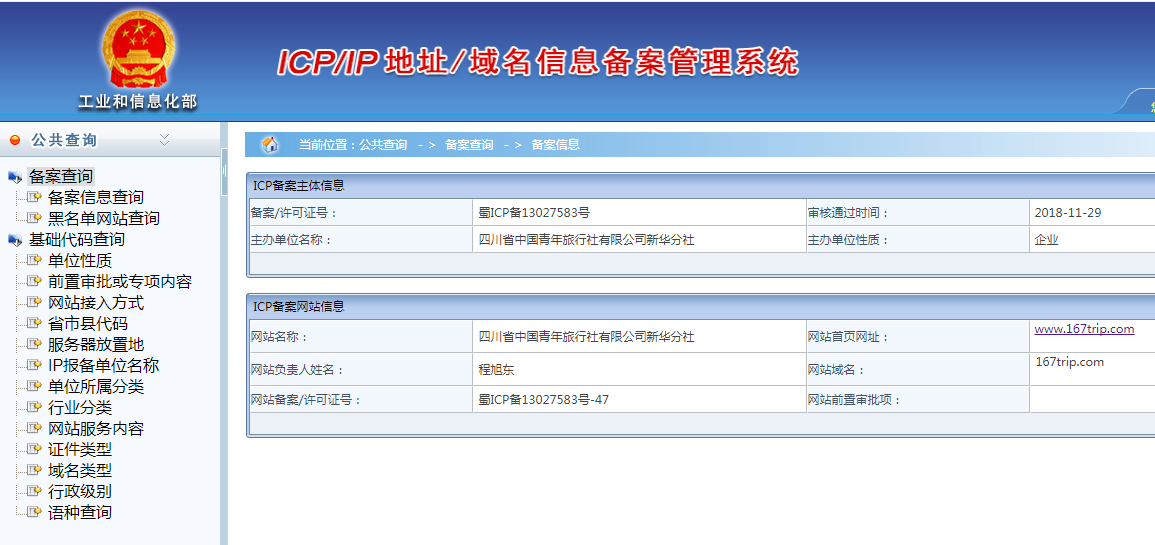Screen dimensions: 1155x545
Task: Open 前置审批或专项内容 query
Action: coord(120,281)
